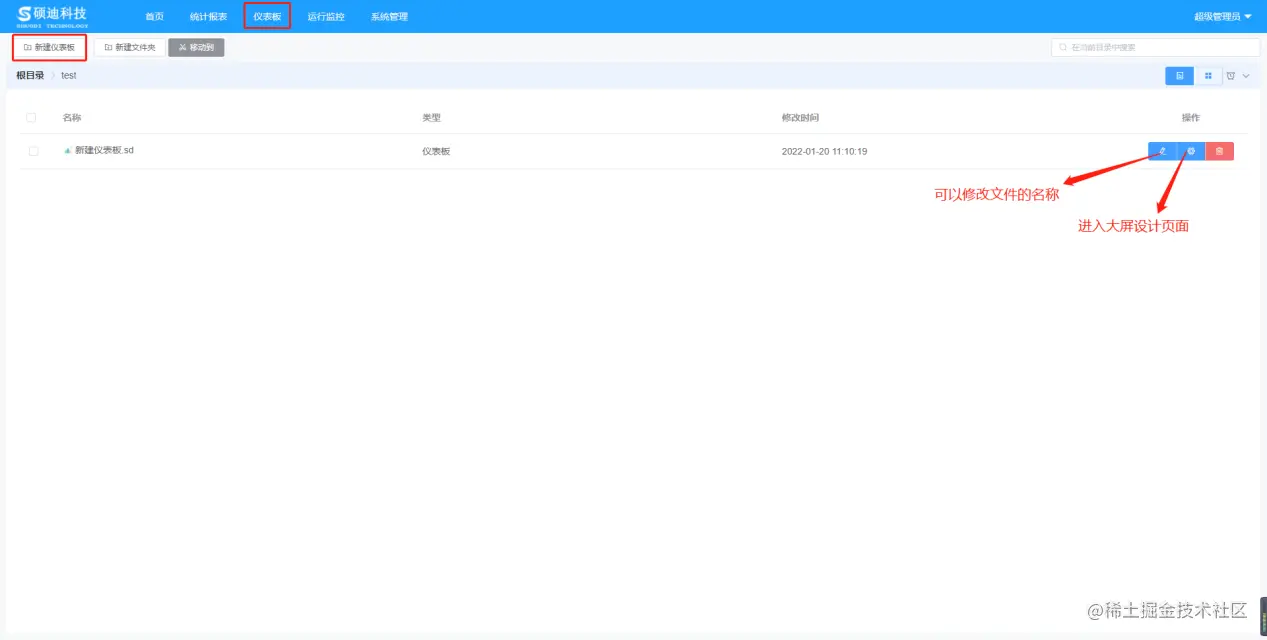This screenshot has height=640, width=1267.
Task: Open the 运行监控 menu item
Action: click(326, 15)
